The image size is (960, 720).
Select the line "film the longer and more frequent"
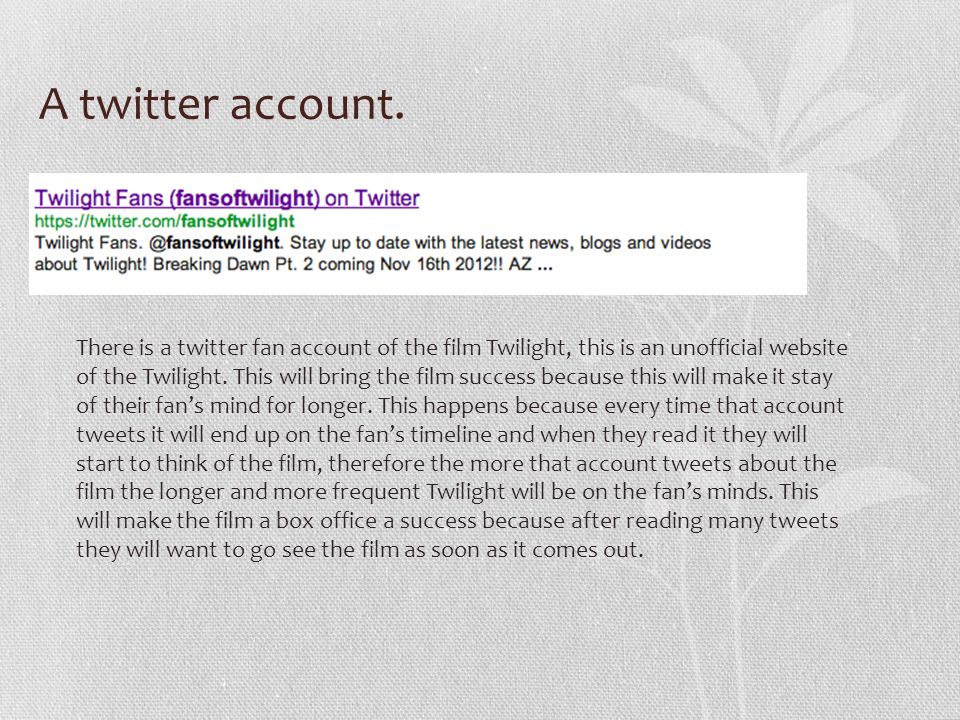tap(447, 492)
